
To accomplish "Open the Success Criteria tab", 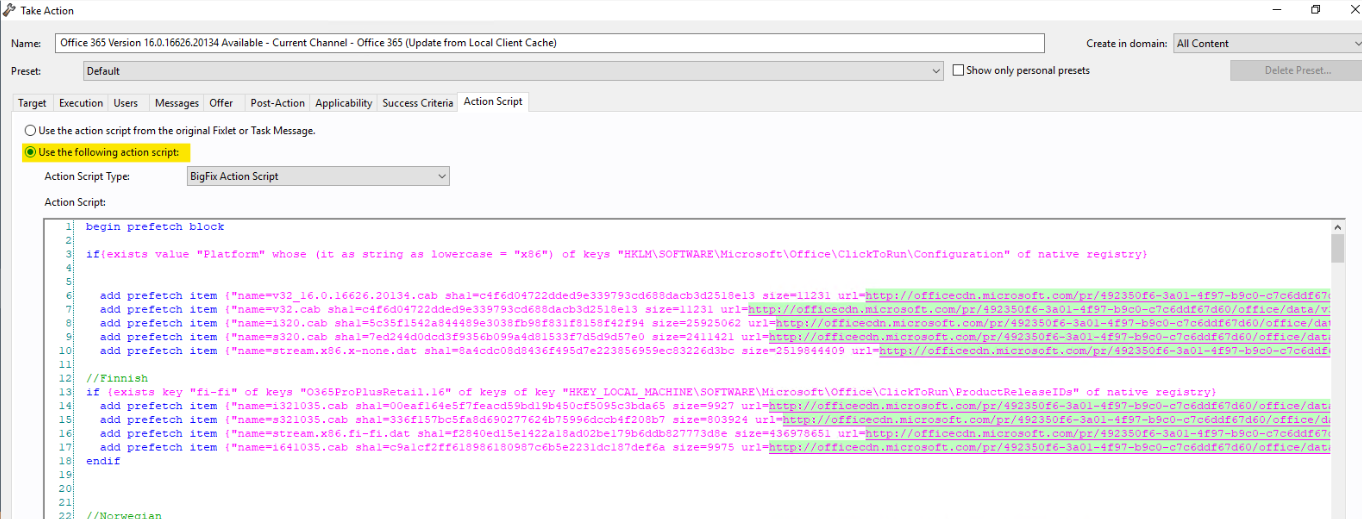I will [x=417, y=103].
